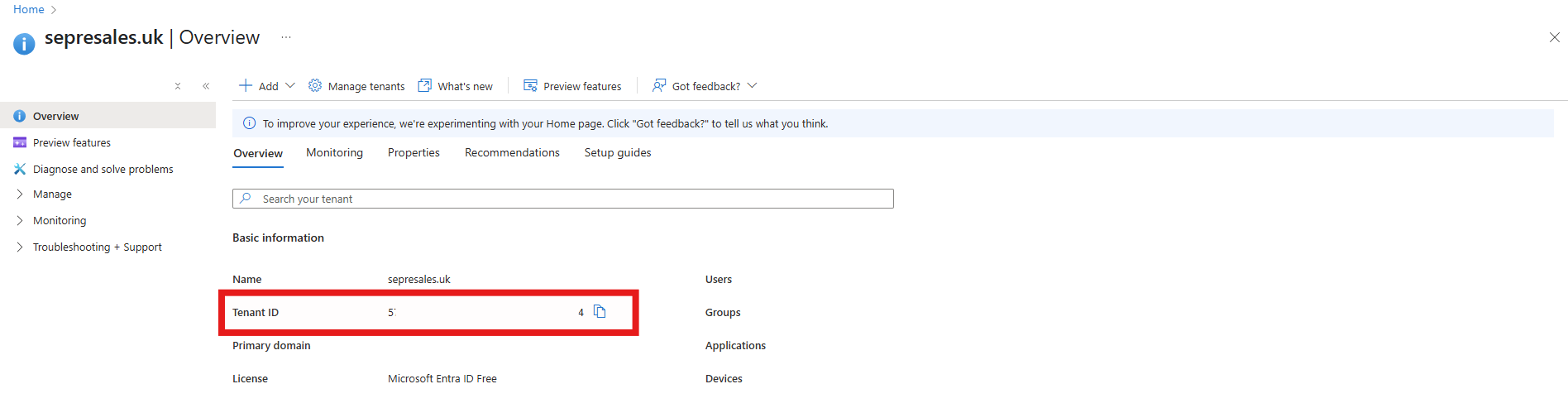Click the Overview info icon in sidebar
The width and height of the screenshot is (1568, 408).
20,117
